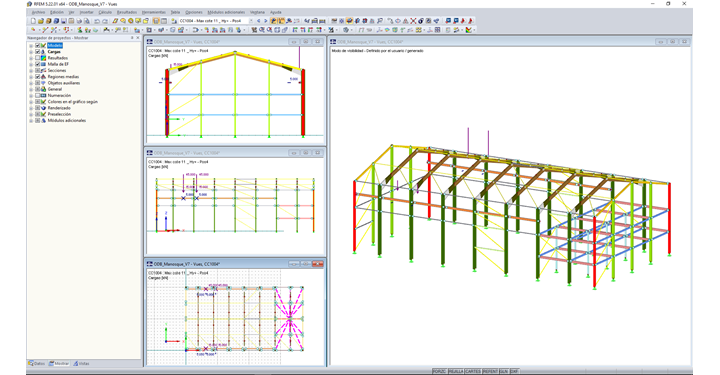Toggle the REJILLA status bar button
Image resolution: width=720 pixels, height=375 pixels.
pos(456,371)
